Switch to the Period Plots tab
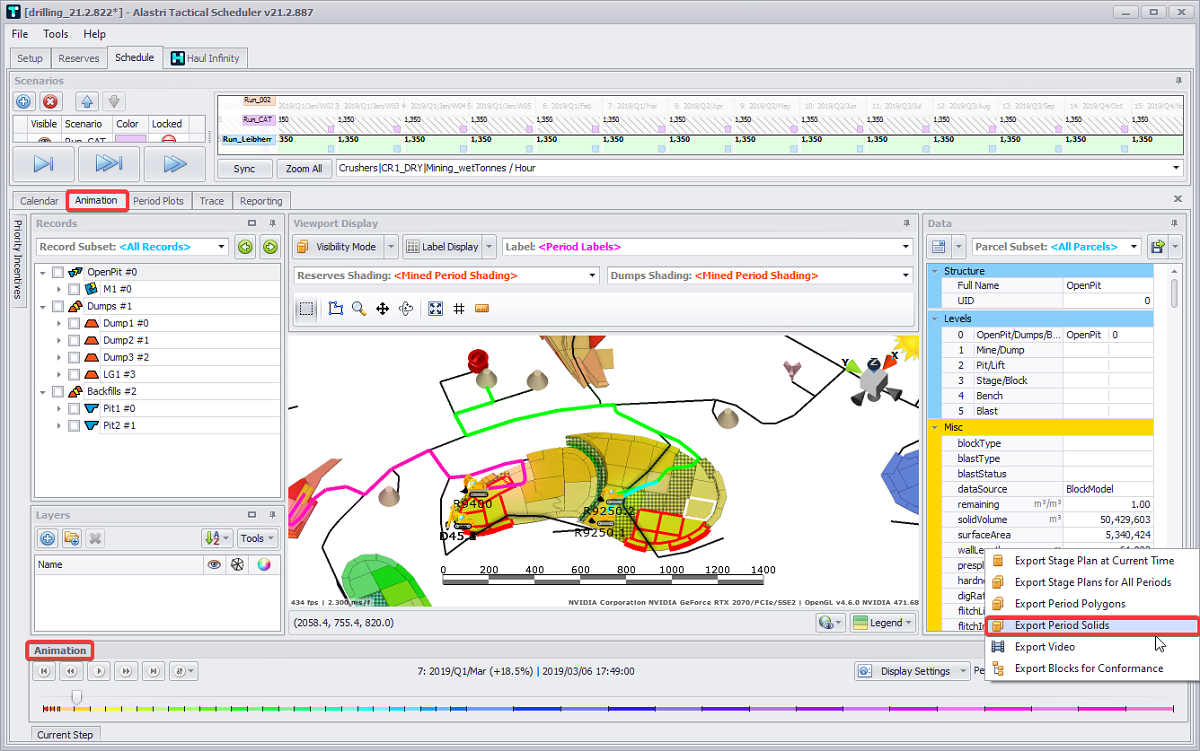This screenshot has height=751, width=1200. coord(159,201)
